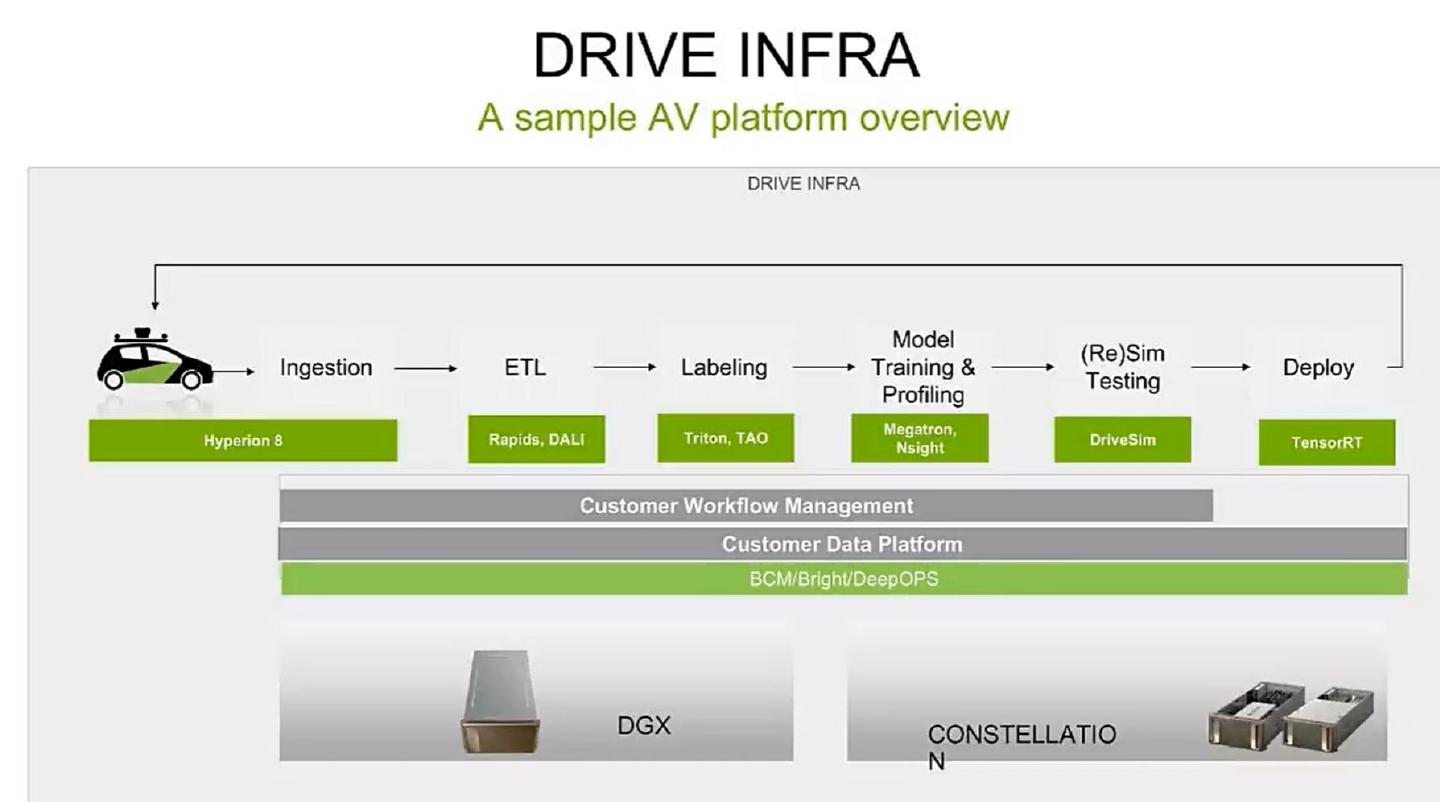This screenshot has width=1440, height=810.
Task: Select the TensorRT green box
Action: click(1327, 442)
